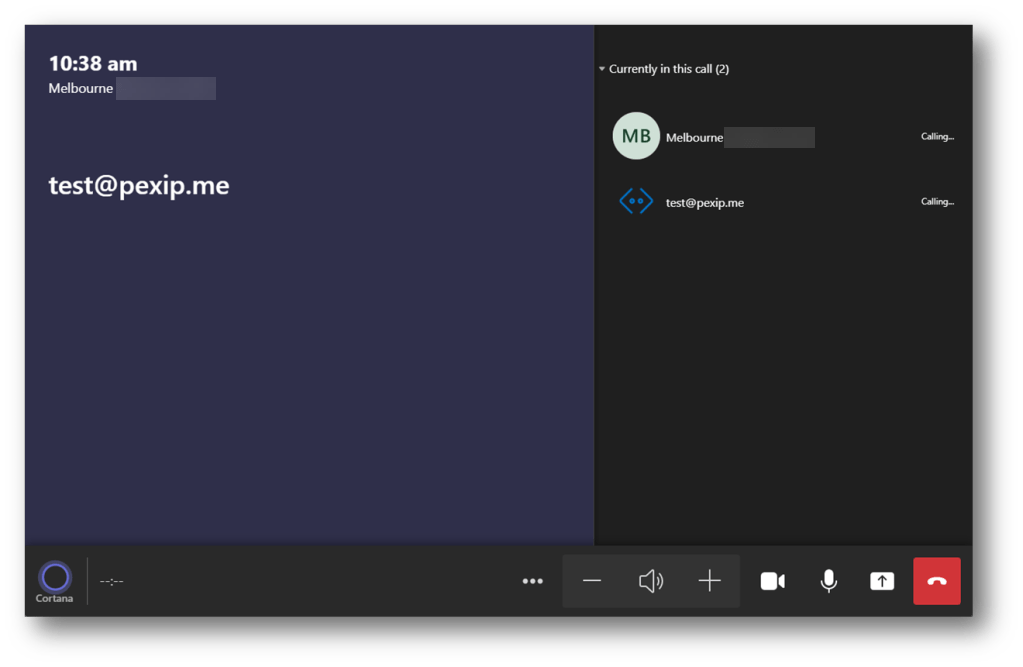Decrease volume with the minus button
The height and width of the screenshot is (667, 1023).
592,581
